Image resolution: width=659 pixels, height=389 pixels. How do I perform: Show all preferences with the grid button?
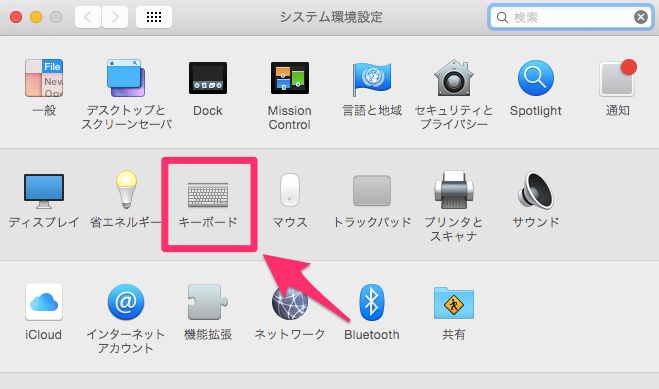pos(154,17)
